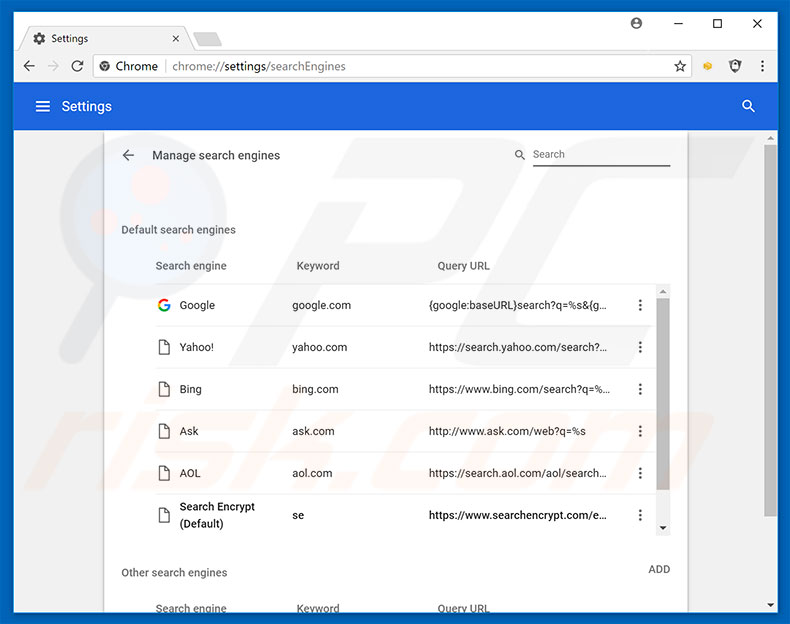The image size is (790, 624).
Task: Click the bing.com keyword
Action: (315, 389)
